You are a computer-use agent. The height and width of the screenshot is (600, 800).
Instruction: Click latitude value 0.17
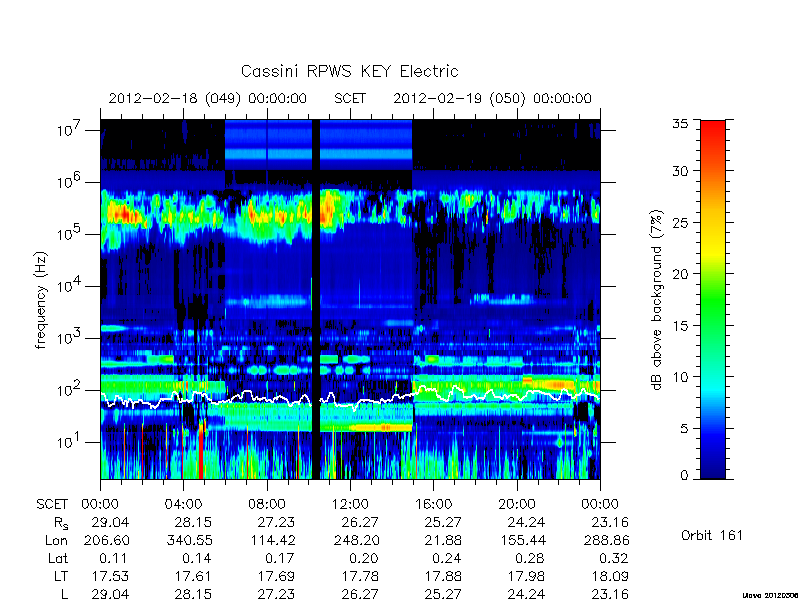(x=280, y=559)
